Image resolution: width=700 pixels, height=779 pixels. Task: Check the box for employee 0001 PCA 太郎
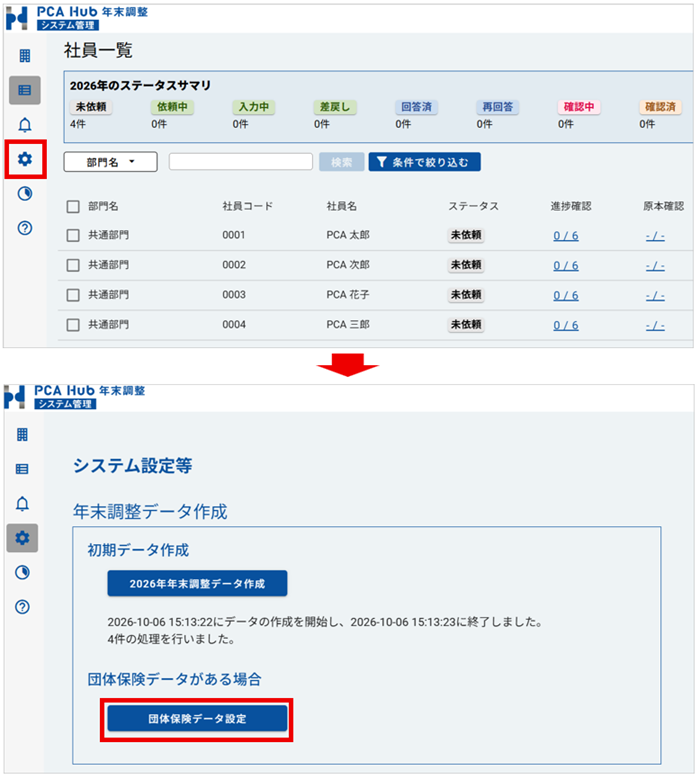pos(73,235)
